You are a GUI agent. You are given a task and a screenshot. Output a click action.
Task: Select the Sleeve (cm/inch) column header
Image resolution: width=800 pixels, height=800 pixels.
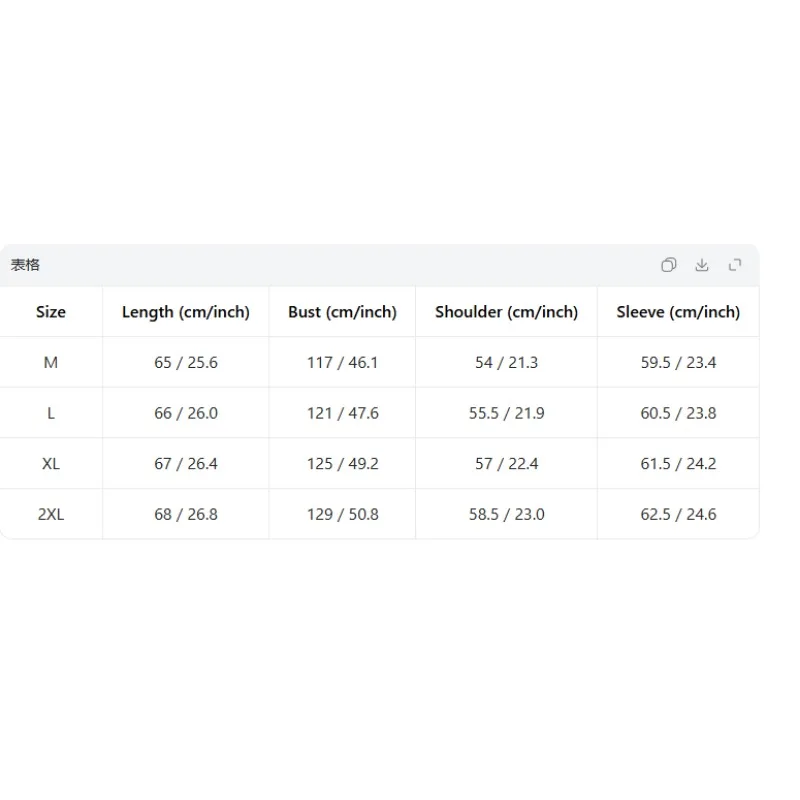click(678, 312)
